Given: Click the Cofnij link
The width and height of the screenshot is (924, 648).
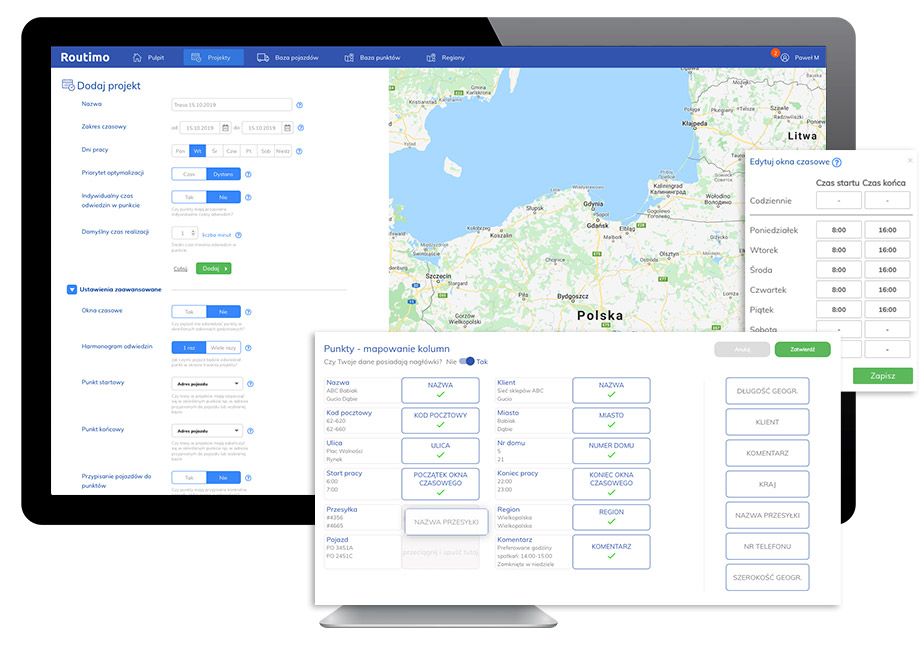Looking at the screenshot, I should (180, 269).
